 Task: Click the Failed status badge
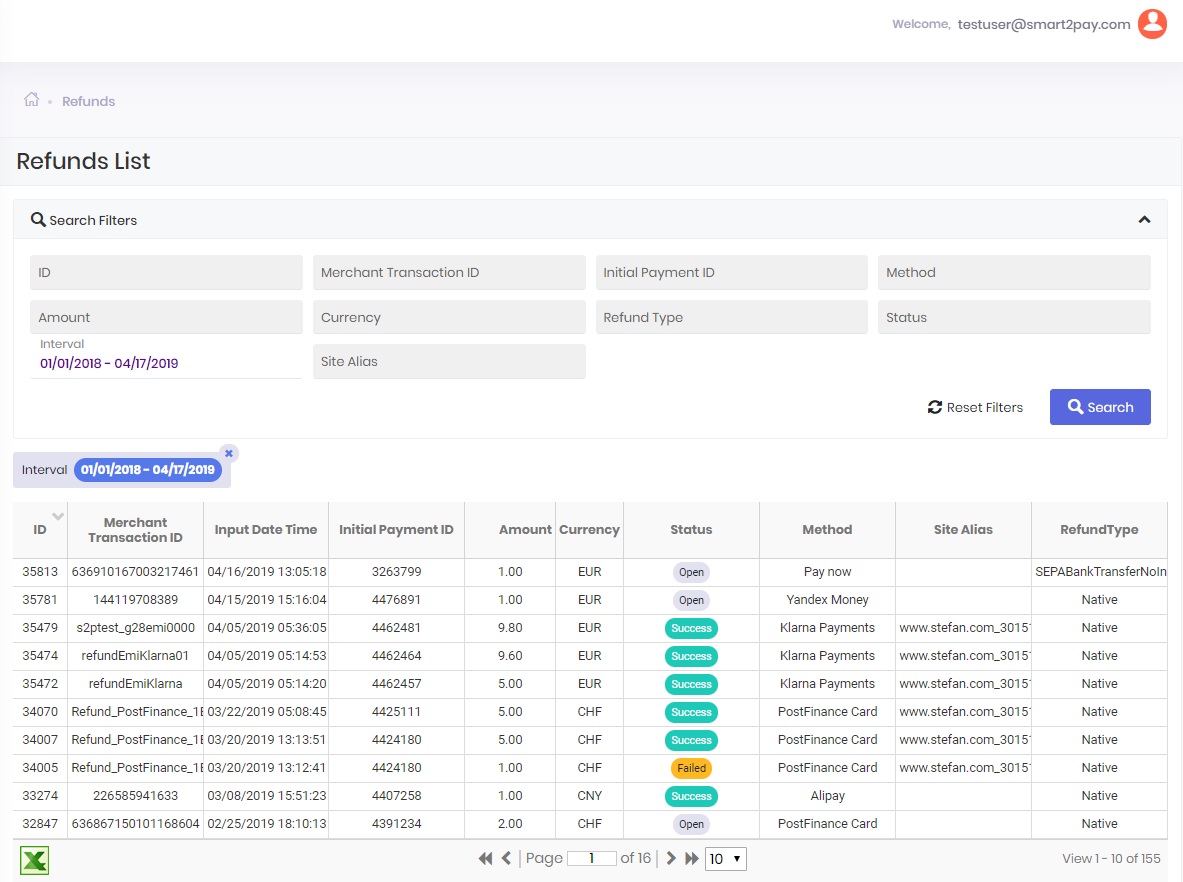click(691, 768)
